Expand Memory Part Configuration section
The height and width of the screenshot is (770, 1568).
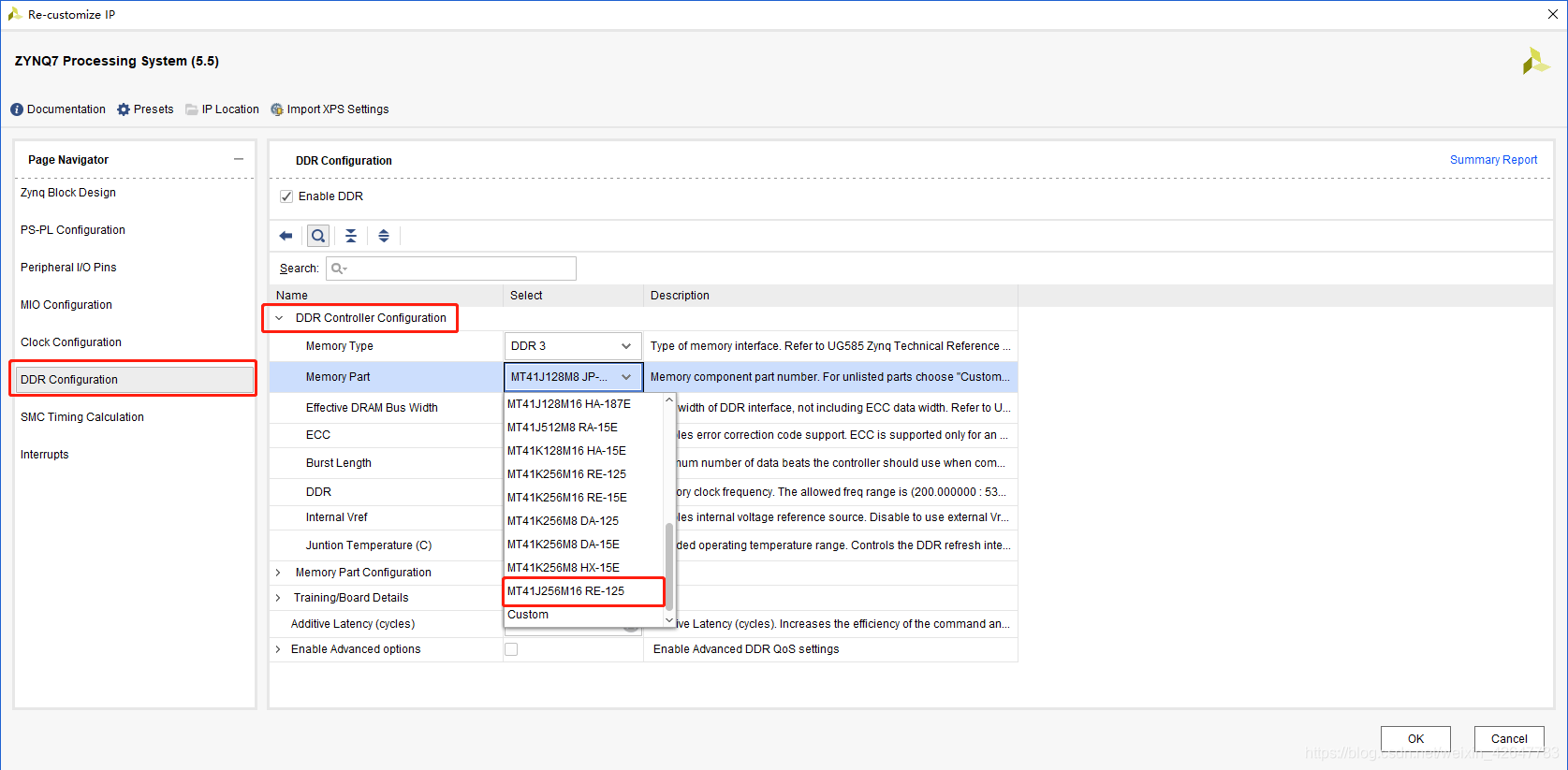pyautogui.click(x=278, y=573)
